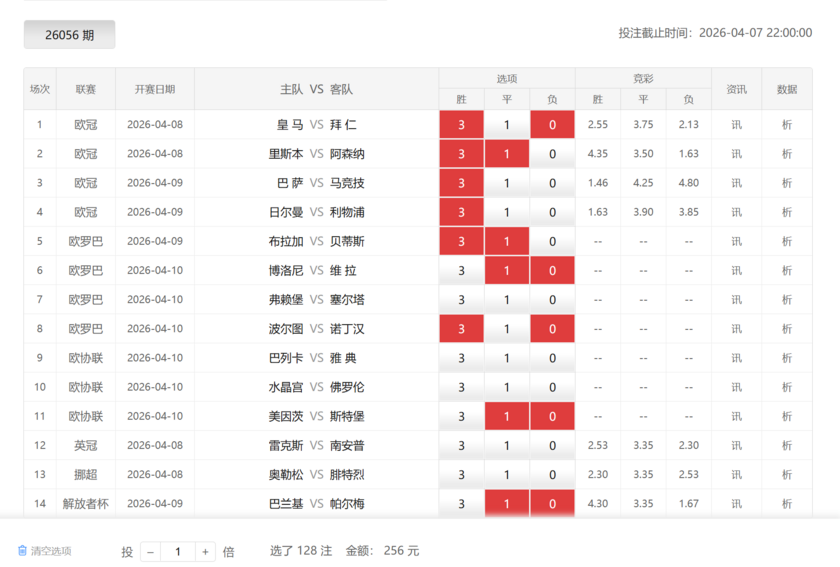Click the 竞彩 odds group header
This screenshot has width=840, height=567.
643,79
